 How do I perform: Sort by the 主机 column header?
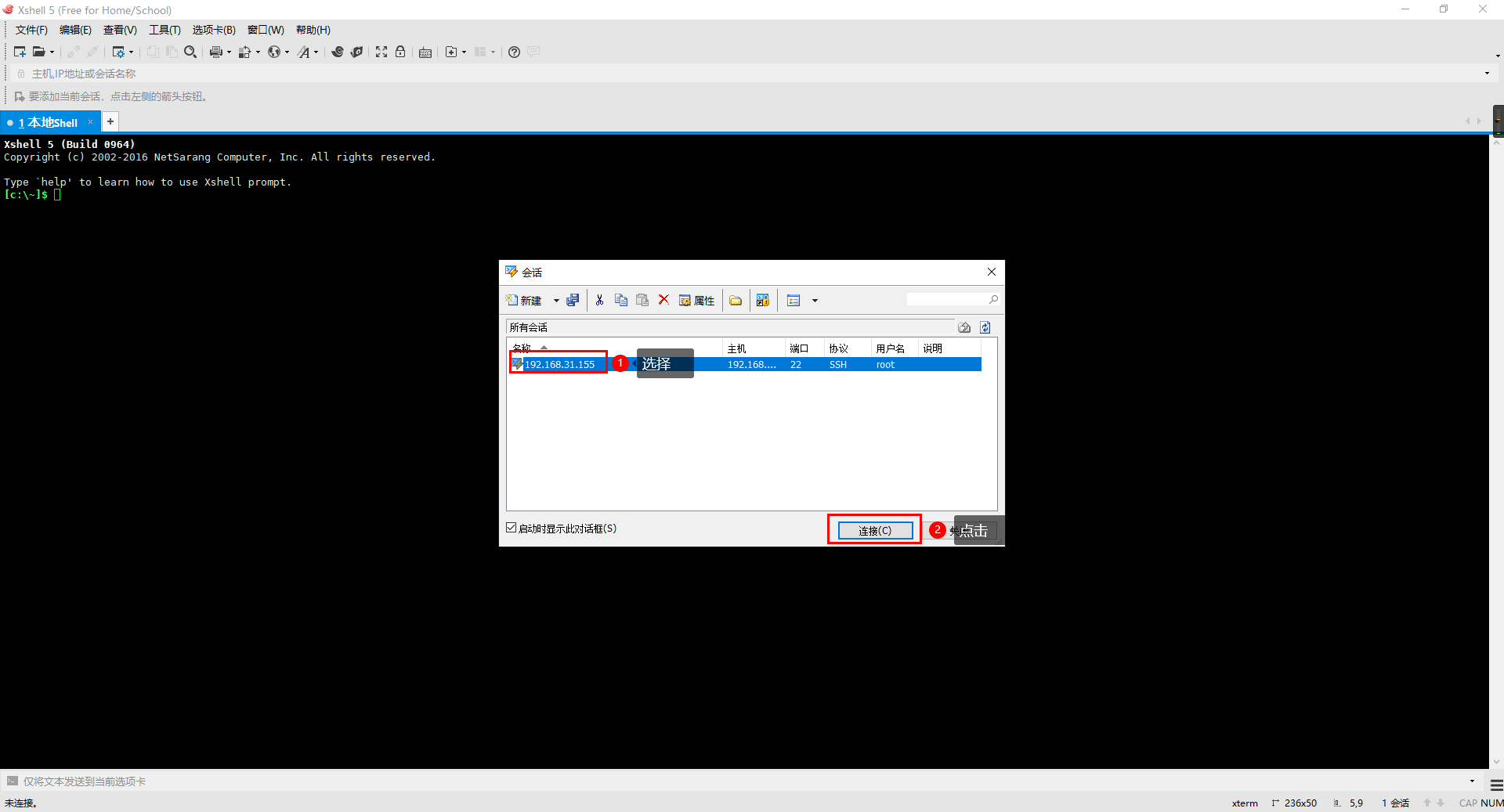pyautogui.click(x=754, y=348)
